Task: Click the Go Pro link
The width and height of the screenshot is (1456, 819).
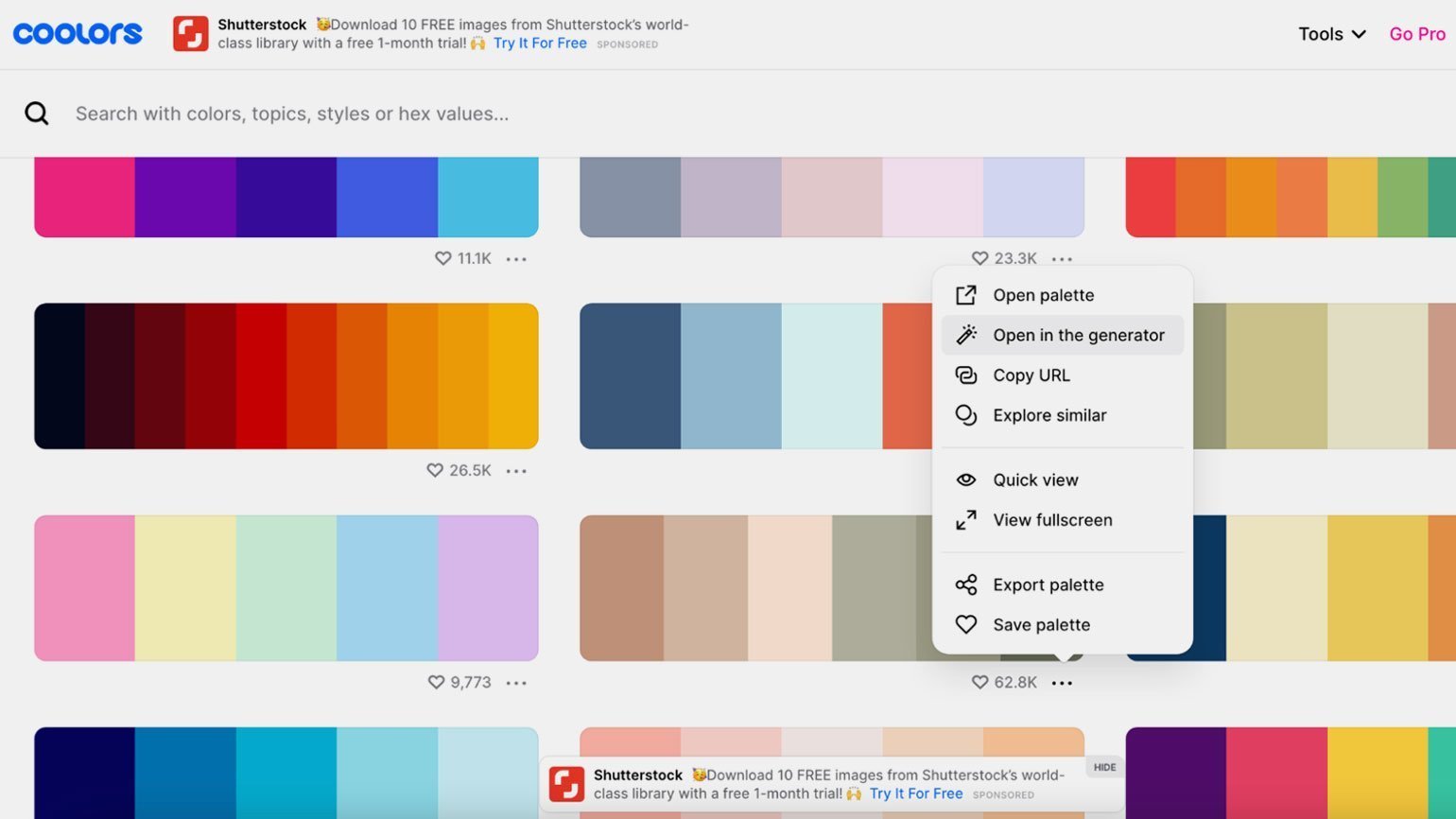Action: tap(1417, 34)
